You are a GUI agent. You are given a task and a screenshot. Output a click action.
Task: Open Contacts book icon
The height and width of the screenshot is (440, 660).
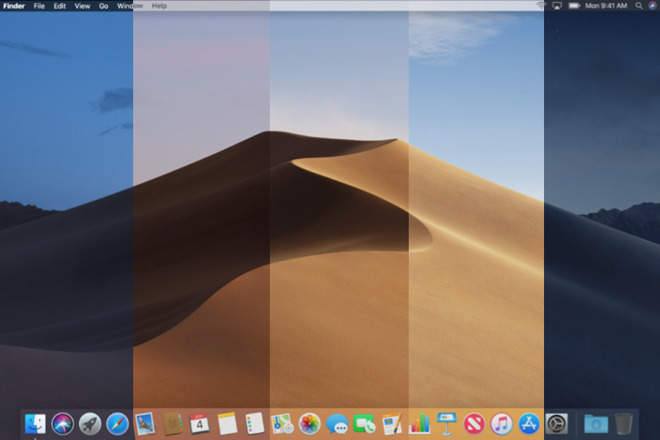(172, 424)
